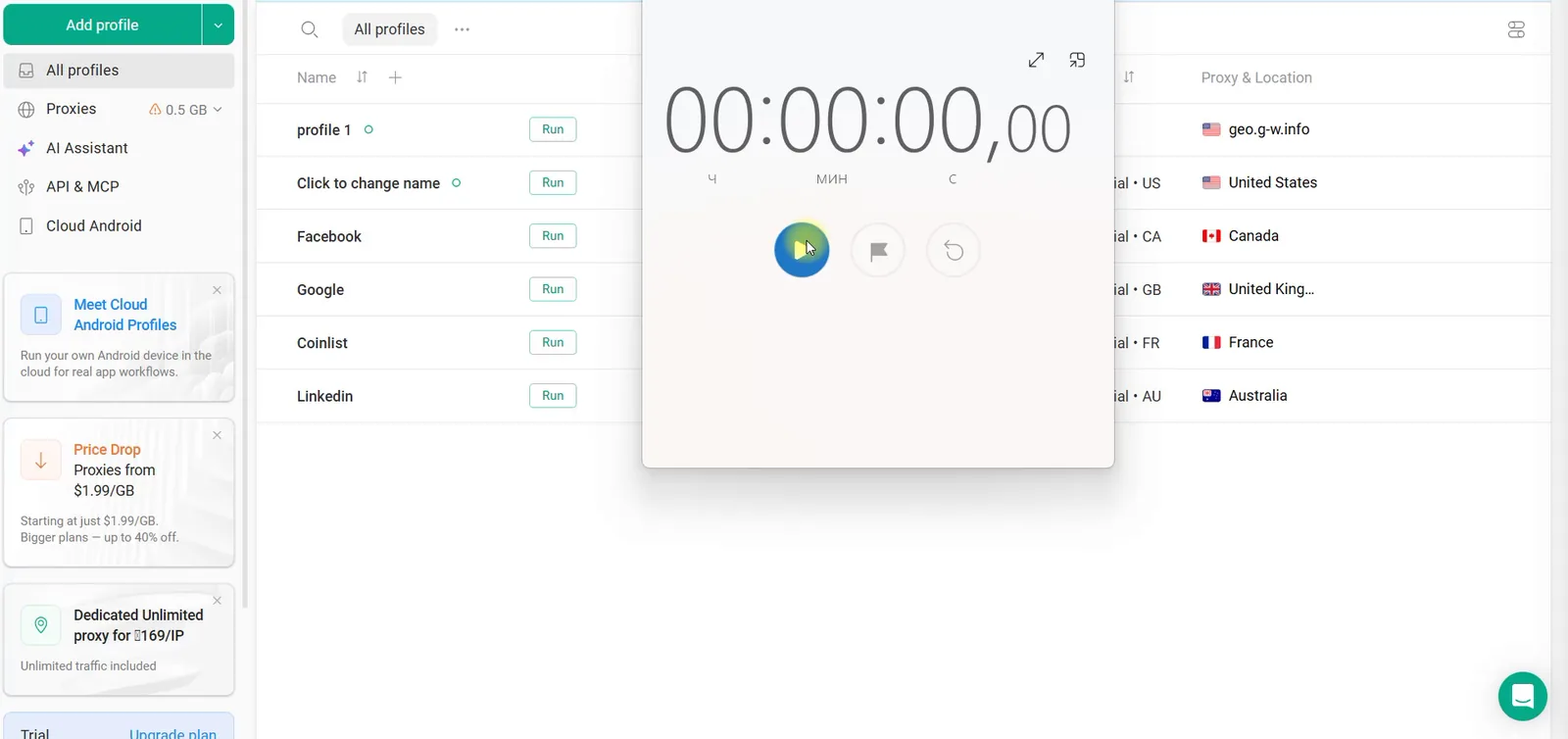The height and width of the screenshot is (739, 1568).
Task: Dismiss the Meet Cloud Android Profiles card
Action: (218, 290)
